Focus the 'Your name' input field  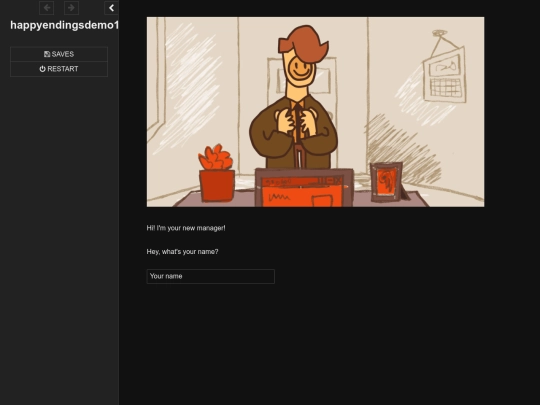coord(211,277)
